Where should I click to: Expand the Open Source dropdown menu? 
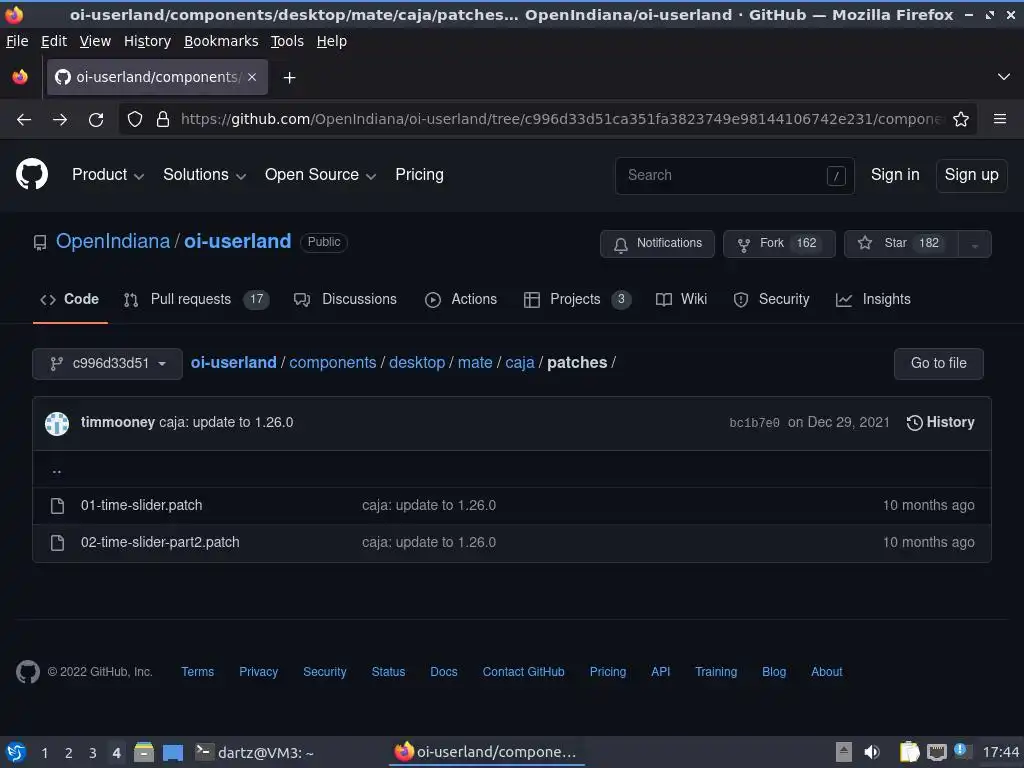[320, 175]
